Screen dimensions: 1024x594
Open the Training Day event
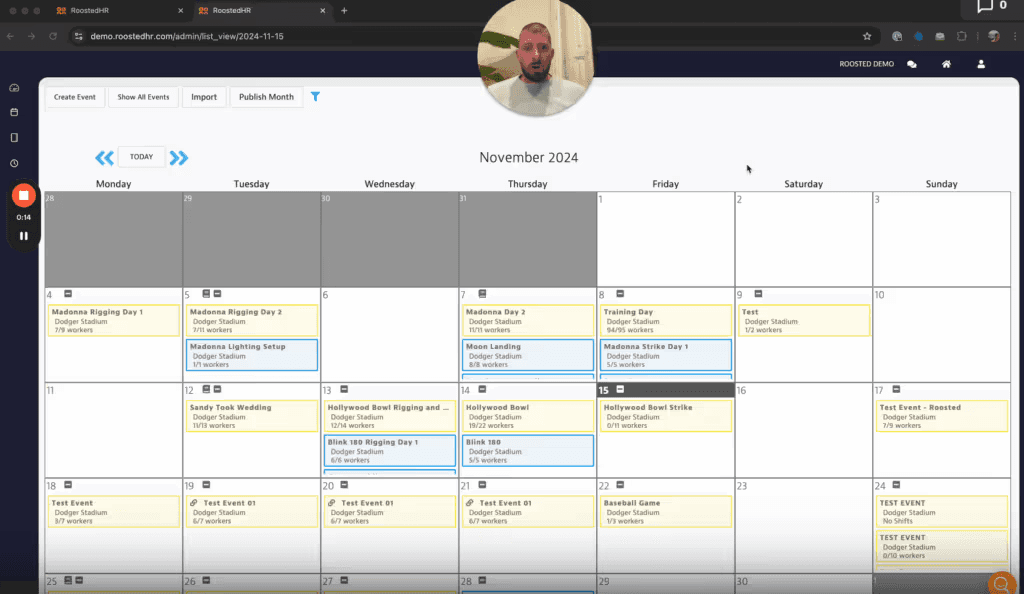665,320
